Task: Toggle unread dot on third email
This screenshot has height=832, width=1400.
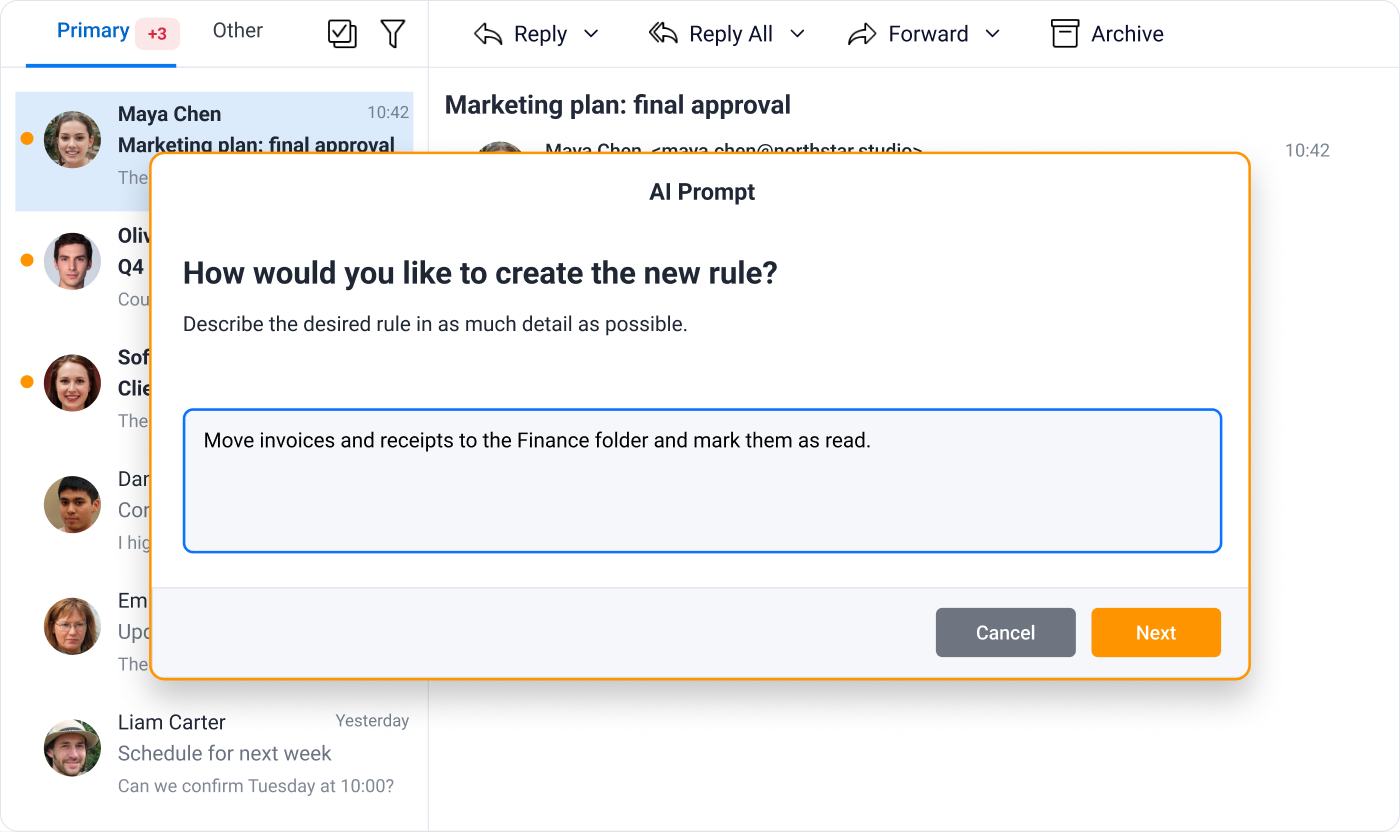Action: point(27,382)
